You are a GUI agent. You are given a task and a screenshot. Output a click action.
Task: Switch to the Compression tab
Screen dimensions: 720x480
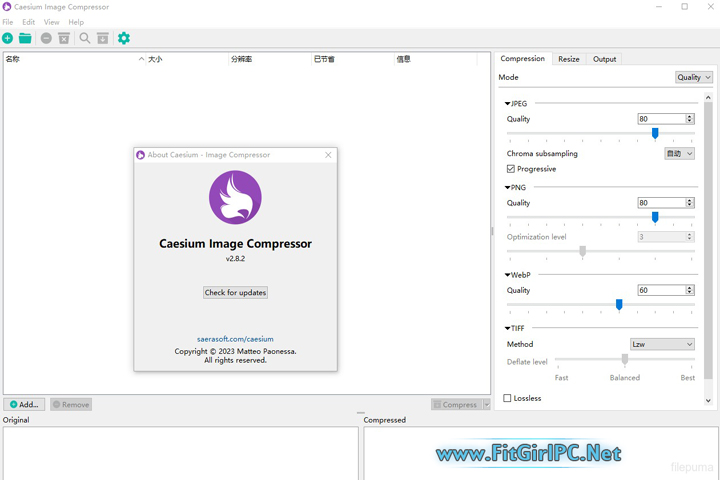[x=523, y=58]
